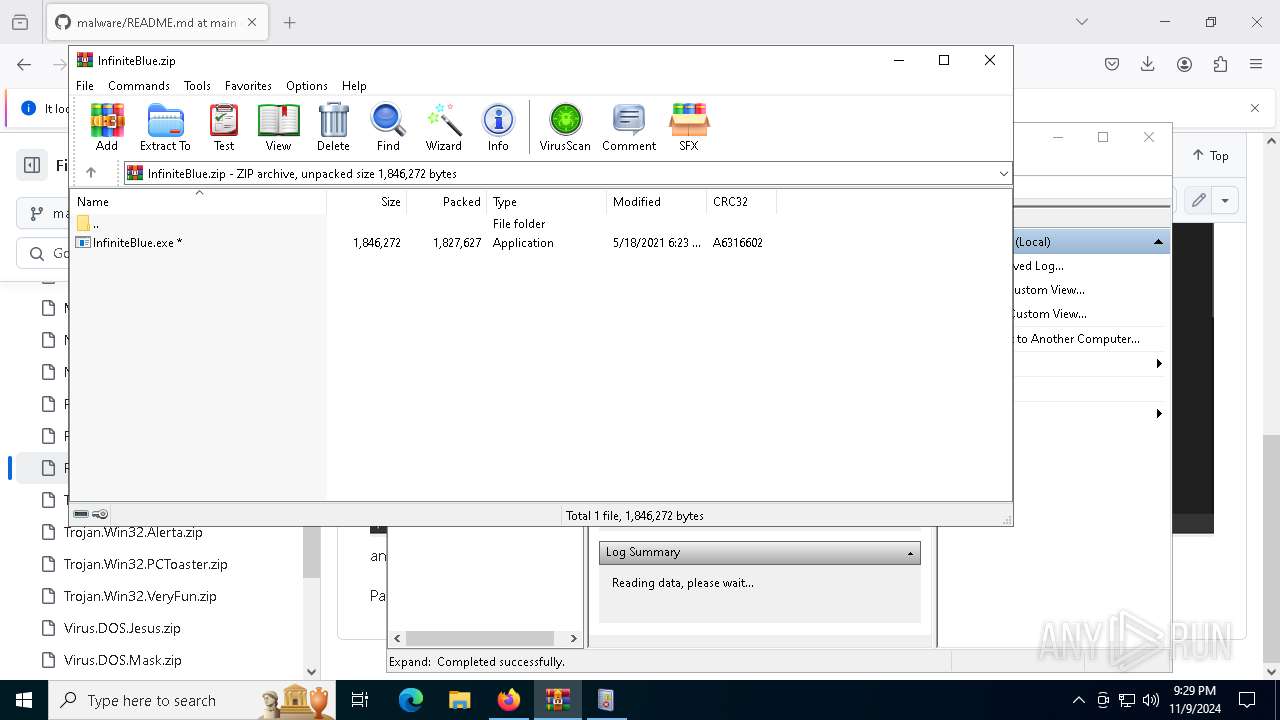Screen dimensions: 1280x720
Task: Open the list all tabs dropdown
Action: [1081, 22]
